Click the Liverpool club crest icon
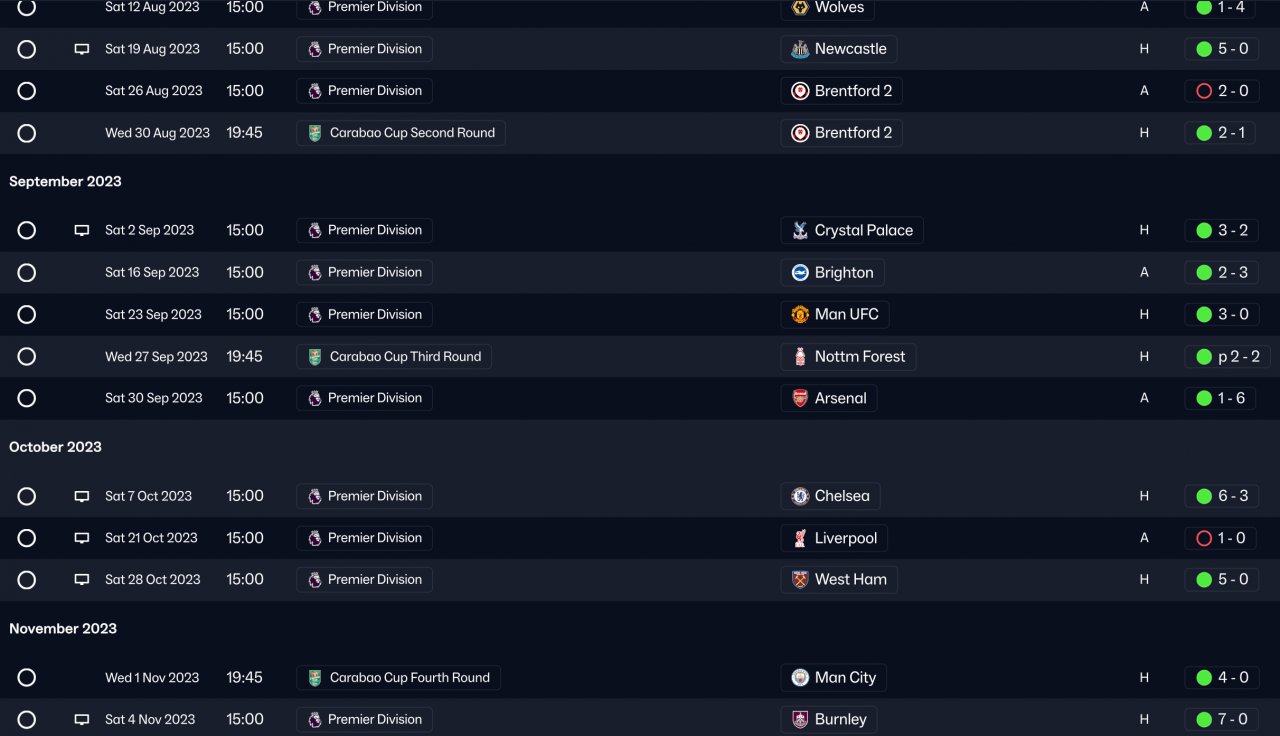 click(800, 538)
